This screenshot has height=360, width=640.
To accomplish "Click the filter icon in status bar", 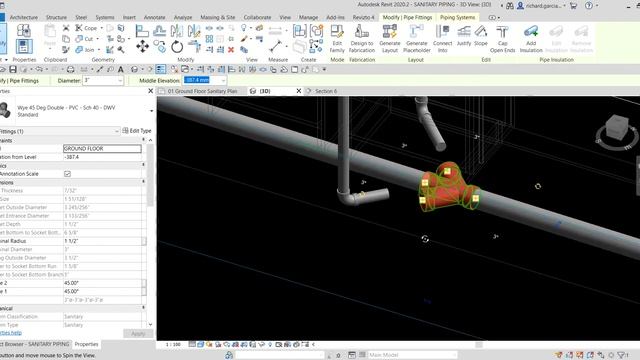I will coord(621,355).
